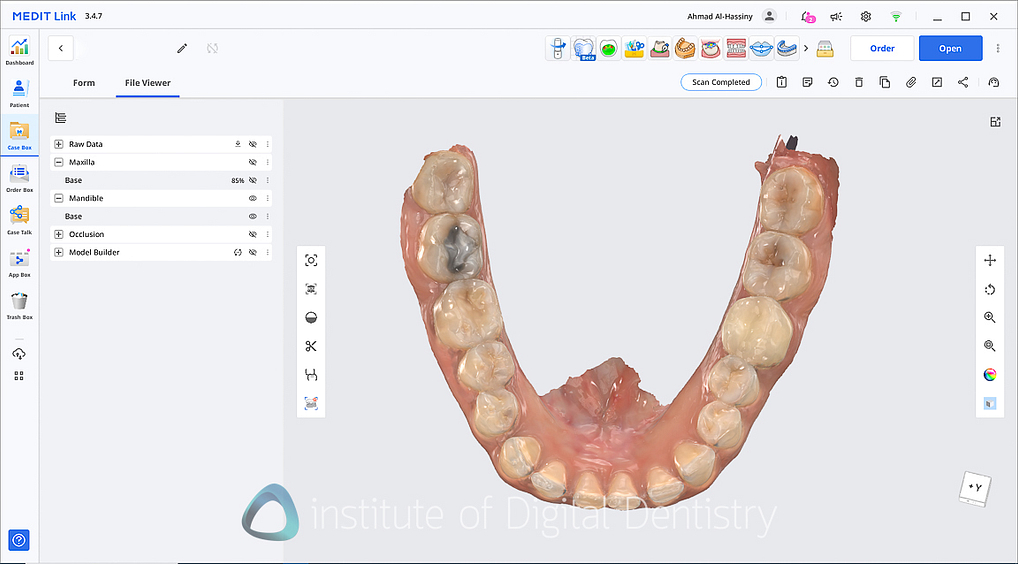Open the more options menu beside Open
Image resolution: width=1018 pixels, height=564 pixels.
click(x=998, y=48)
